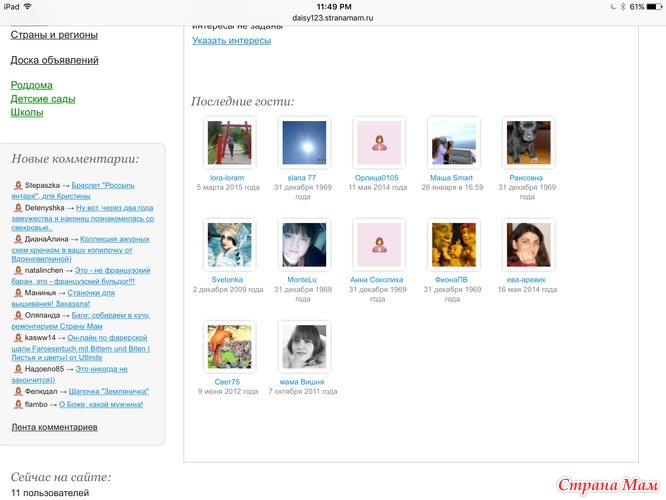Open Лента комментариев feed link
The height and width of the screenshot is (500, 666).
tap(54, 427)
